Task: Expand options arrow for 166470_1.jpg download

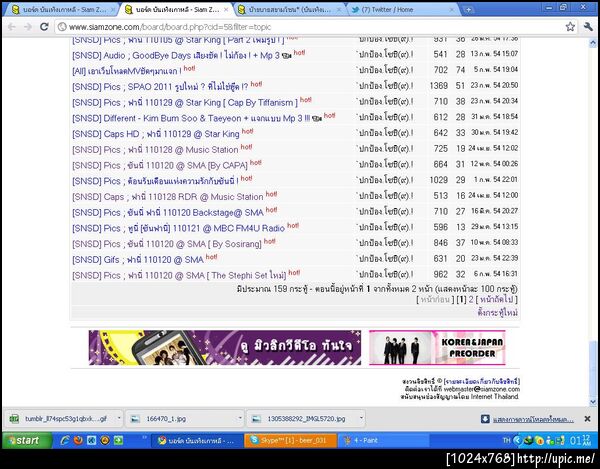Action: point(240,418)
